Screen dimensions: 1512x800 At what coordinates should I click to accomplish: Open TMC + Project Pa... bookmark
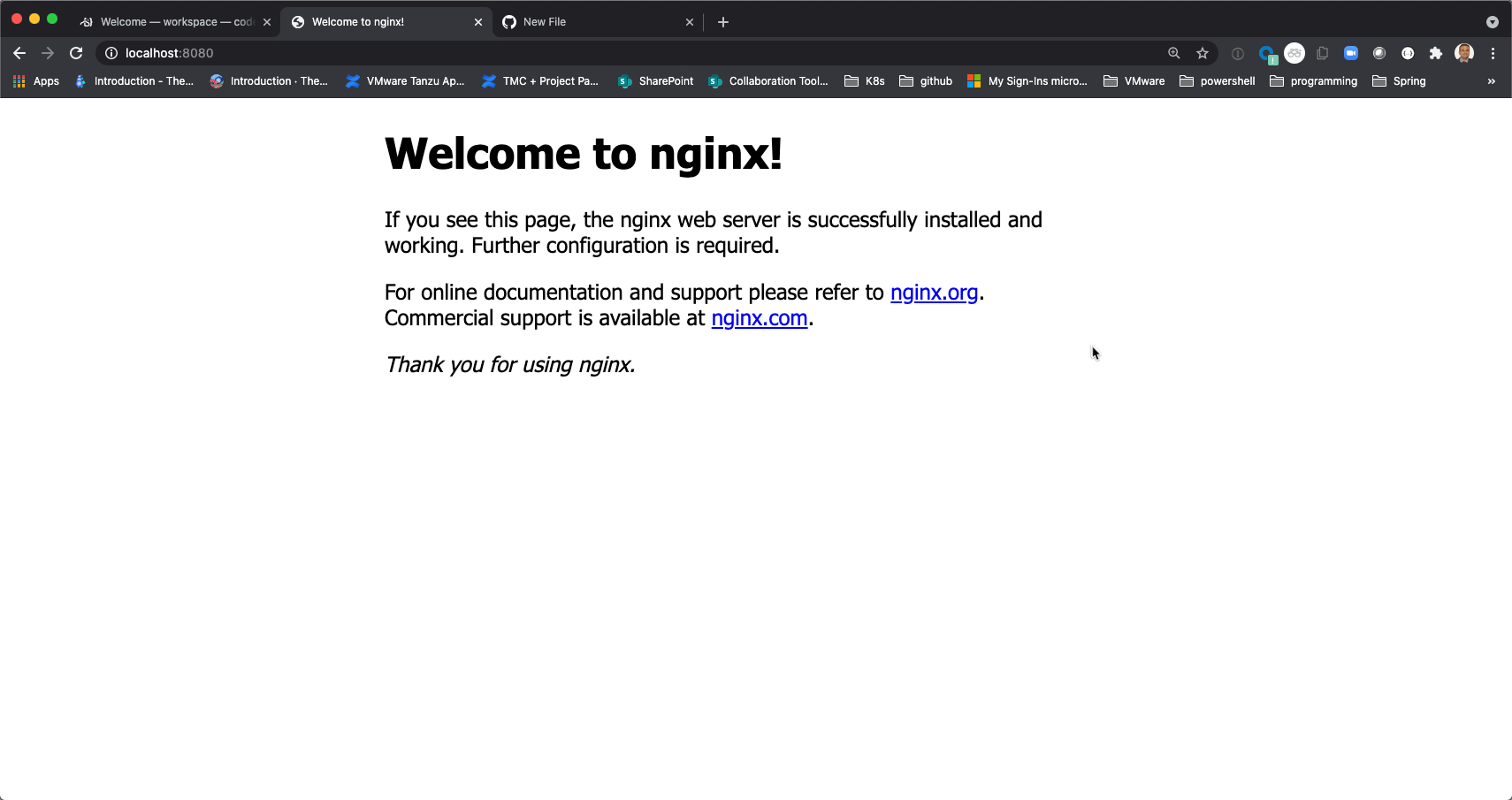pyautogui.click(x=540, y=81)
